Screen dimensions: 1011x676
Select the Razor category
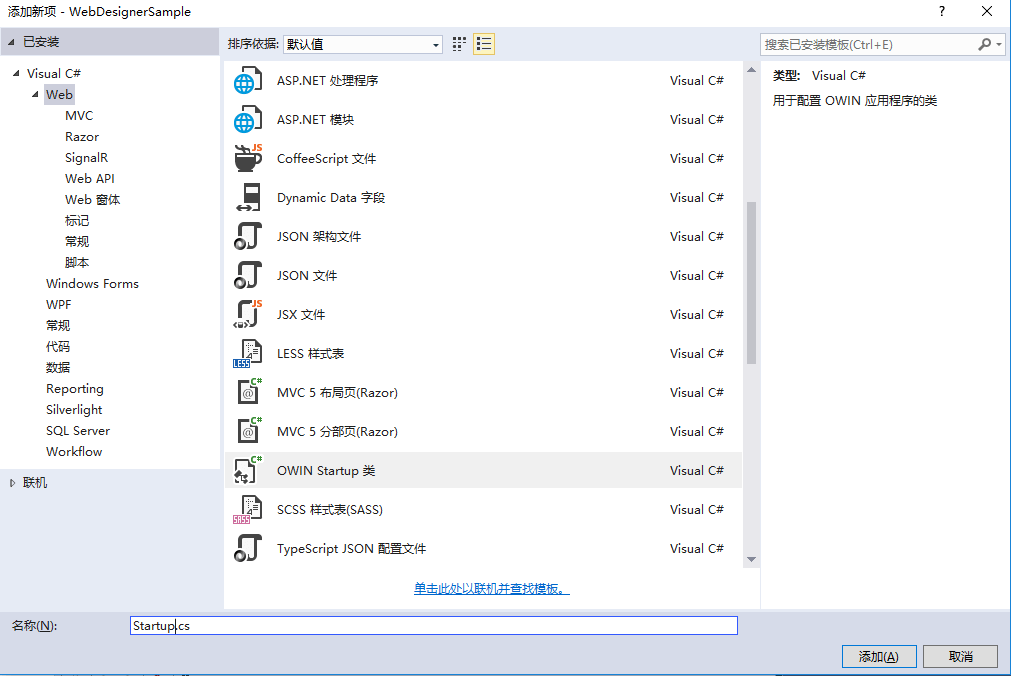pyautogui.click(x=82, y=137)
